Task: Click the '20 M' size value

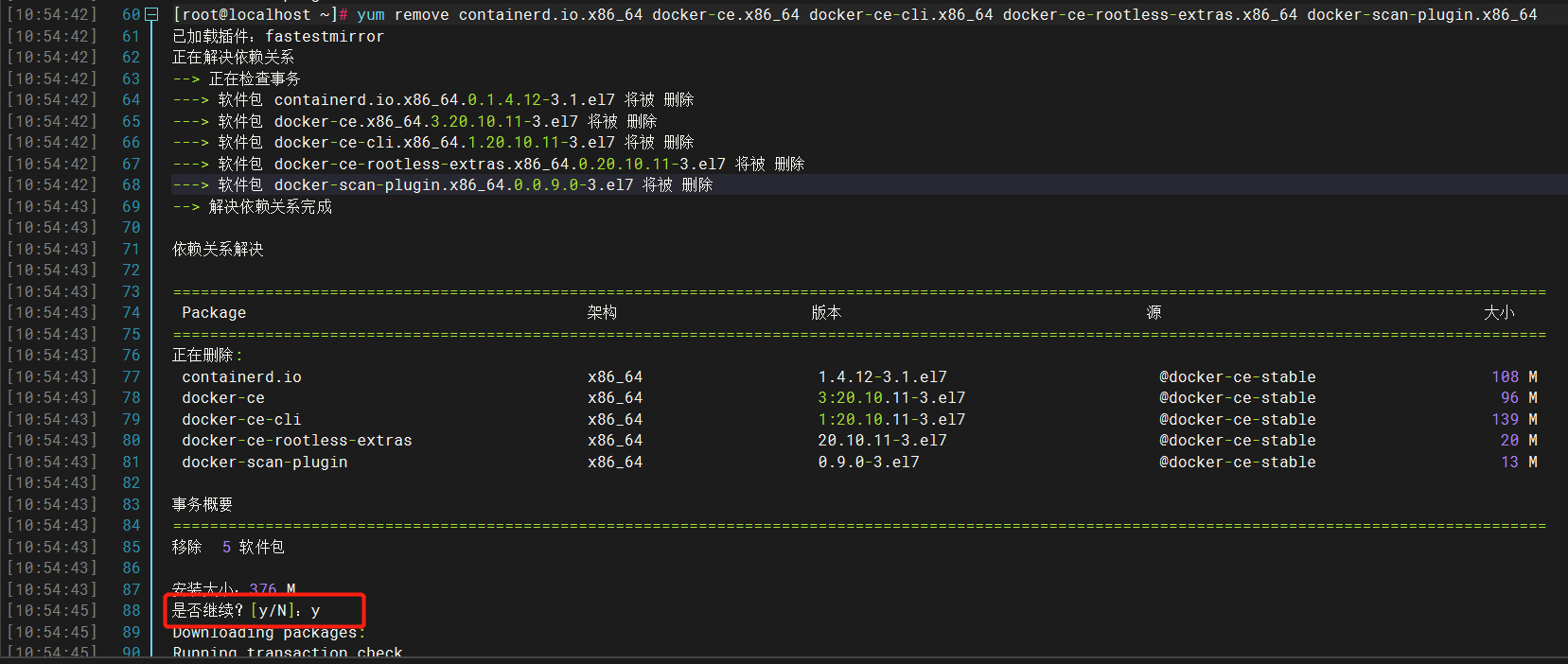Action: pos(1519,440)
